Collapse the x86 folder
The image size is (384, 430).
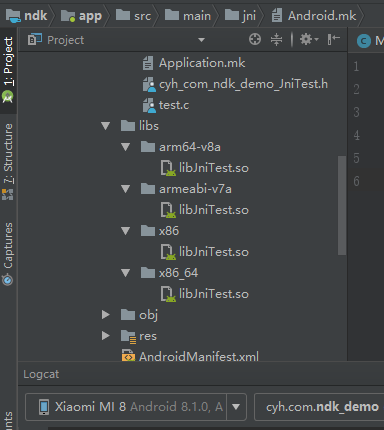tap(126, 231)
